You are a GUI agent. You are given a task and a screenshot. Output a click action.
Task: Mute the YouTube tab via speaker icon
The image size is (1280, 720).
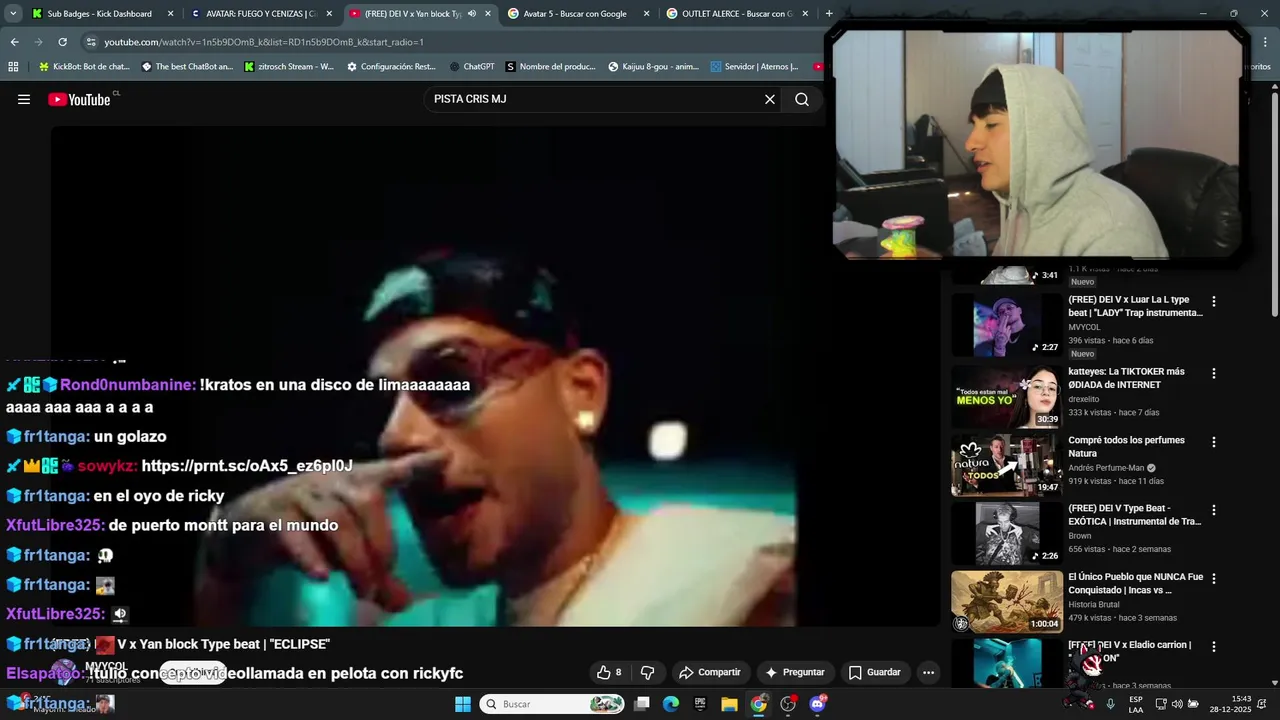472,14
